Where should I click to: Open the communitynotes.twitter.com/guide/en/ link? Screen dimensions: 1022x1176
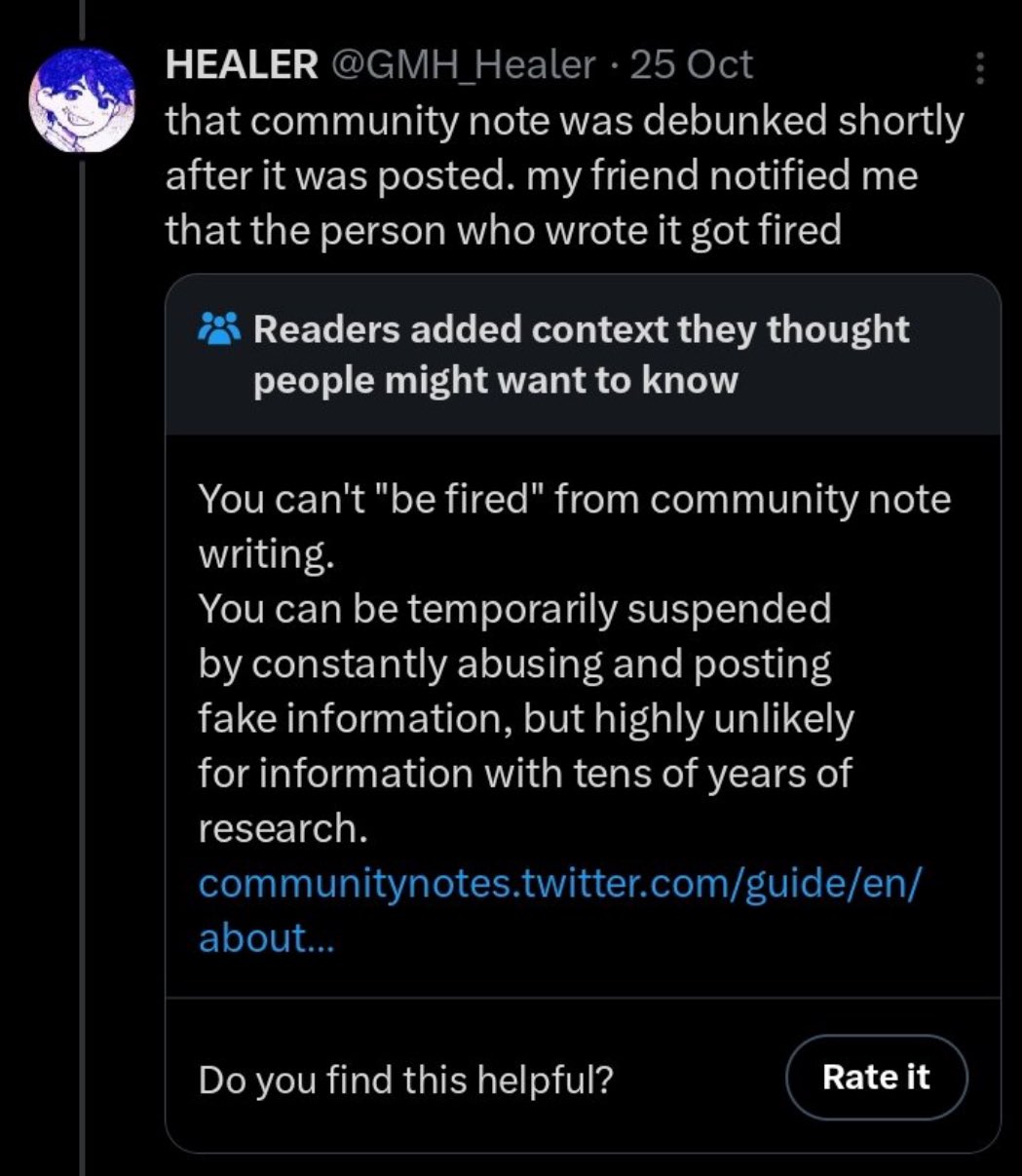(558, 884)
